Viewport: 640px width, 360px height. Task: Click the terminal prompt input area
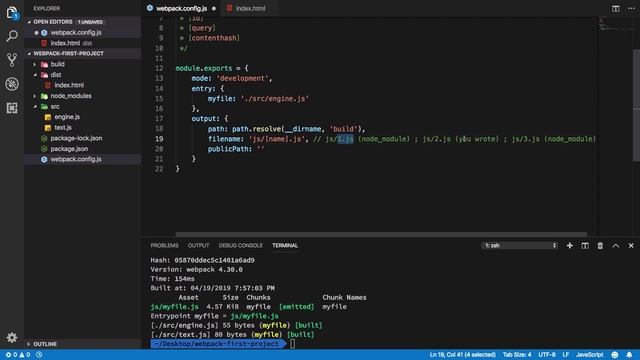tap(292, 344)
